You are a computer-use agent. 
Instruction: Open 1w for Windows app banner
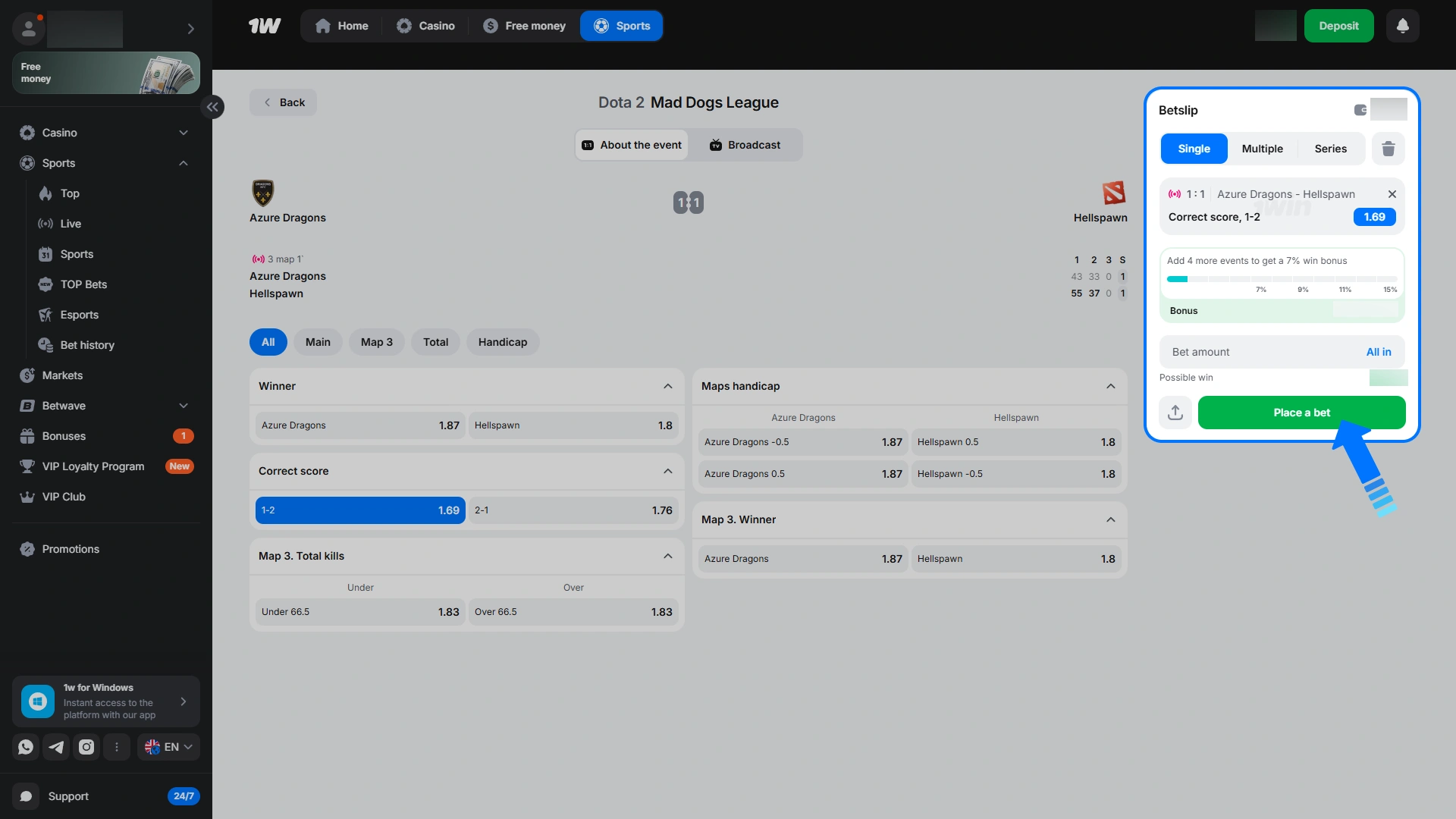click(x=106, y=701)
